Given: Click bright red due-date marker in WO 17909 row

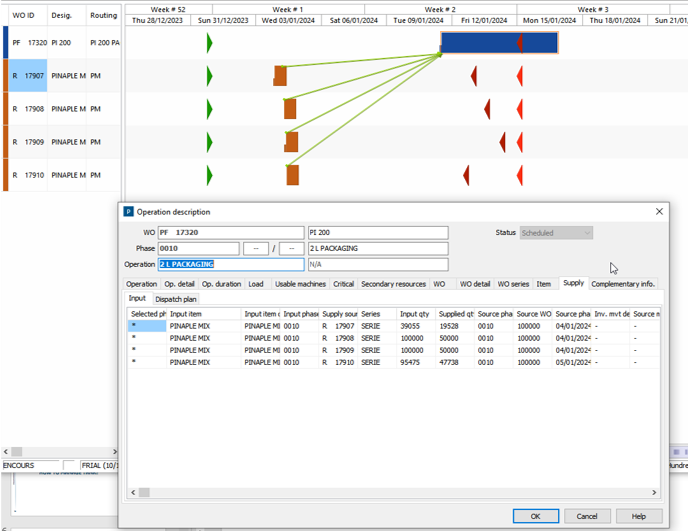Looking at the screenshot, I should point(519,142).
